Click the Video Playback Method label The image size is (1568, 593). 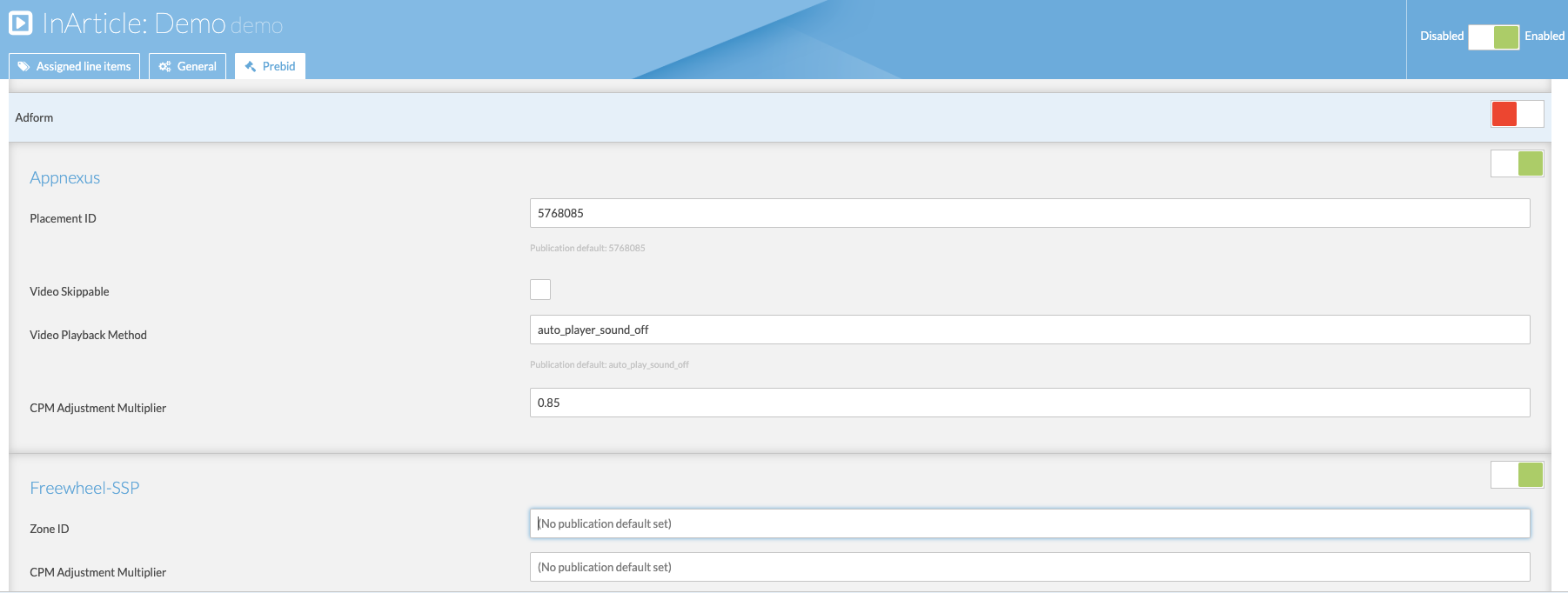point(88,335)
